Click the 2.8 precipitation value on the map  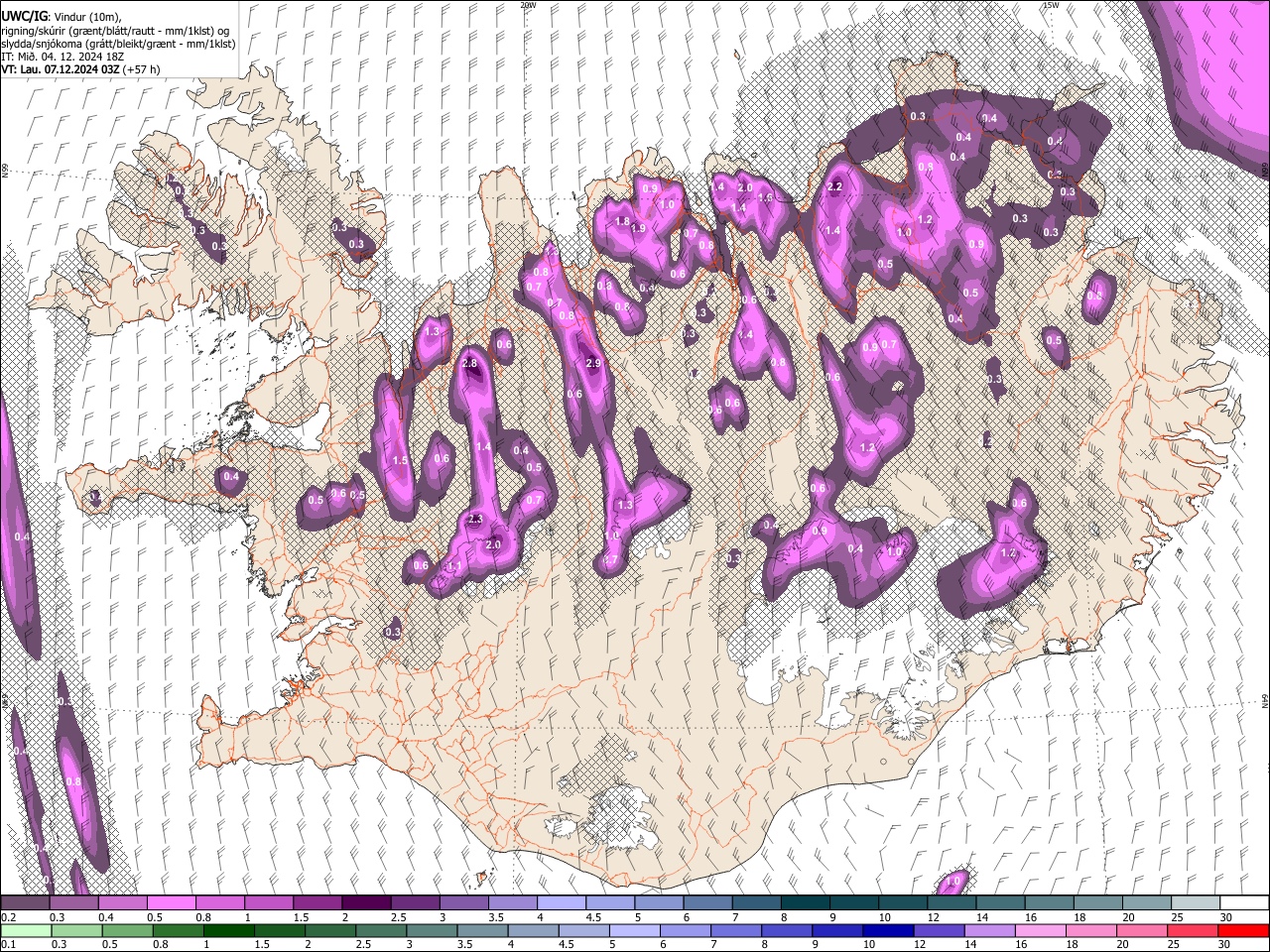pos(470,364)
